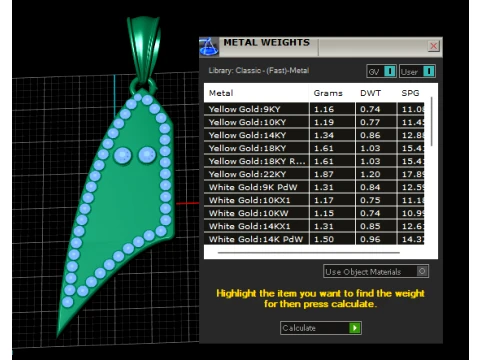Select the Yellow Gold:9KY row
480x360 pixels.
[x=314, y=109]
